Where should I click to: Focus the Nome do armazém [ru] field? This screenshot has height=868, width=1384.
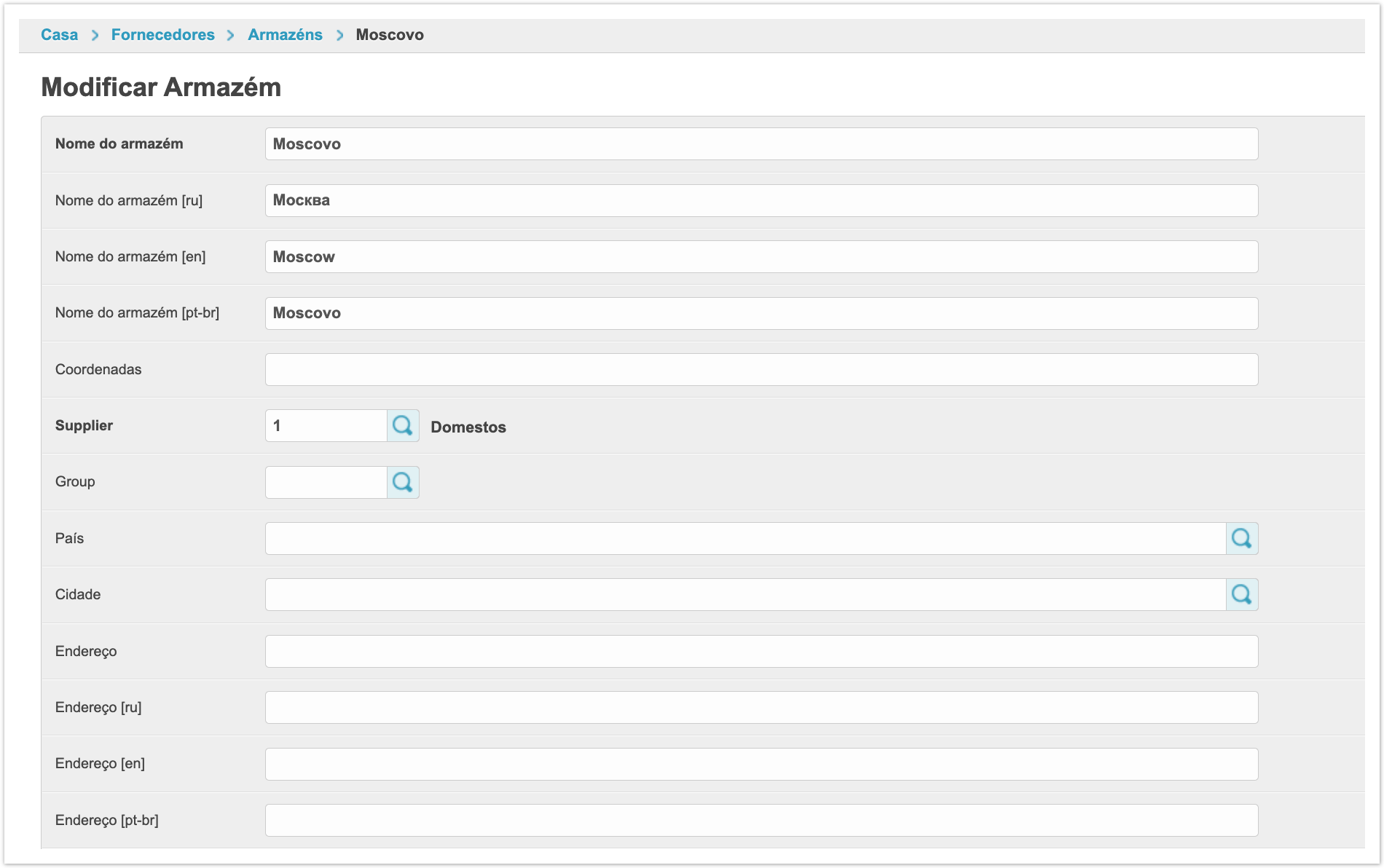tap(761, 200)
